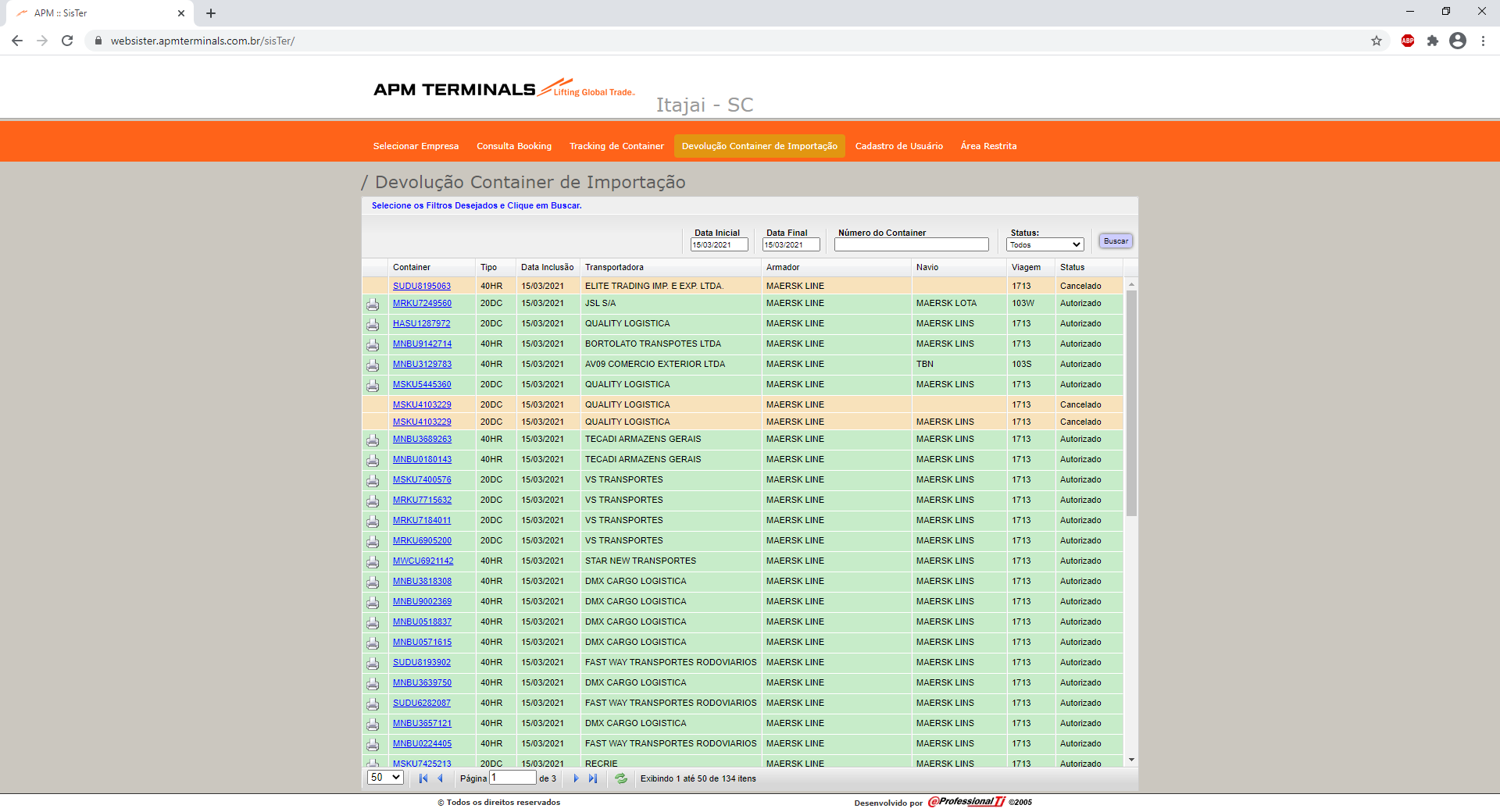Go to first page of results

pos(423,778)
